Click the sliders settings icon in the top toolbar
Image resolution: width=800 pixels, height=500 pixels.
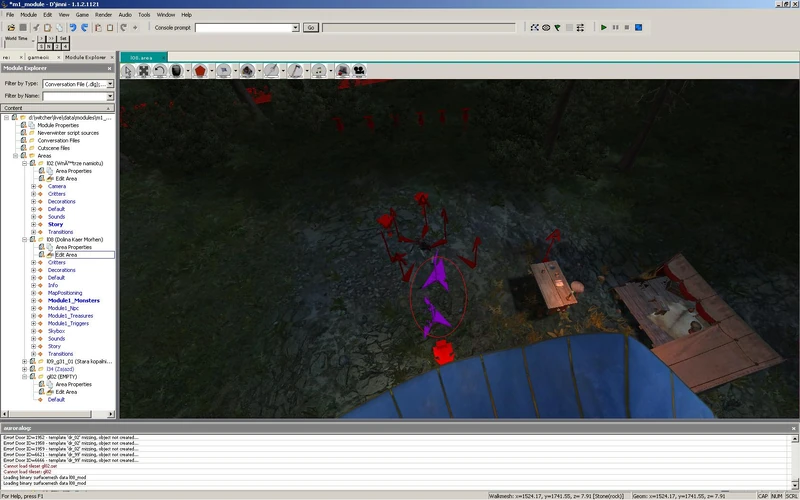coord(581,28)
